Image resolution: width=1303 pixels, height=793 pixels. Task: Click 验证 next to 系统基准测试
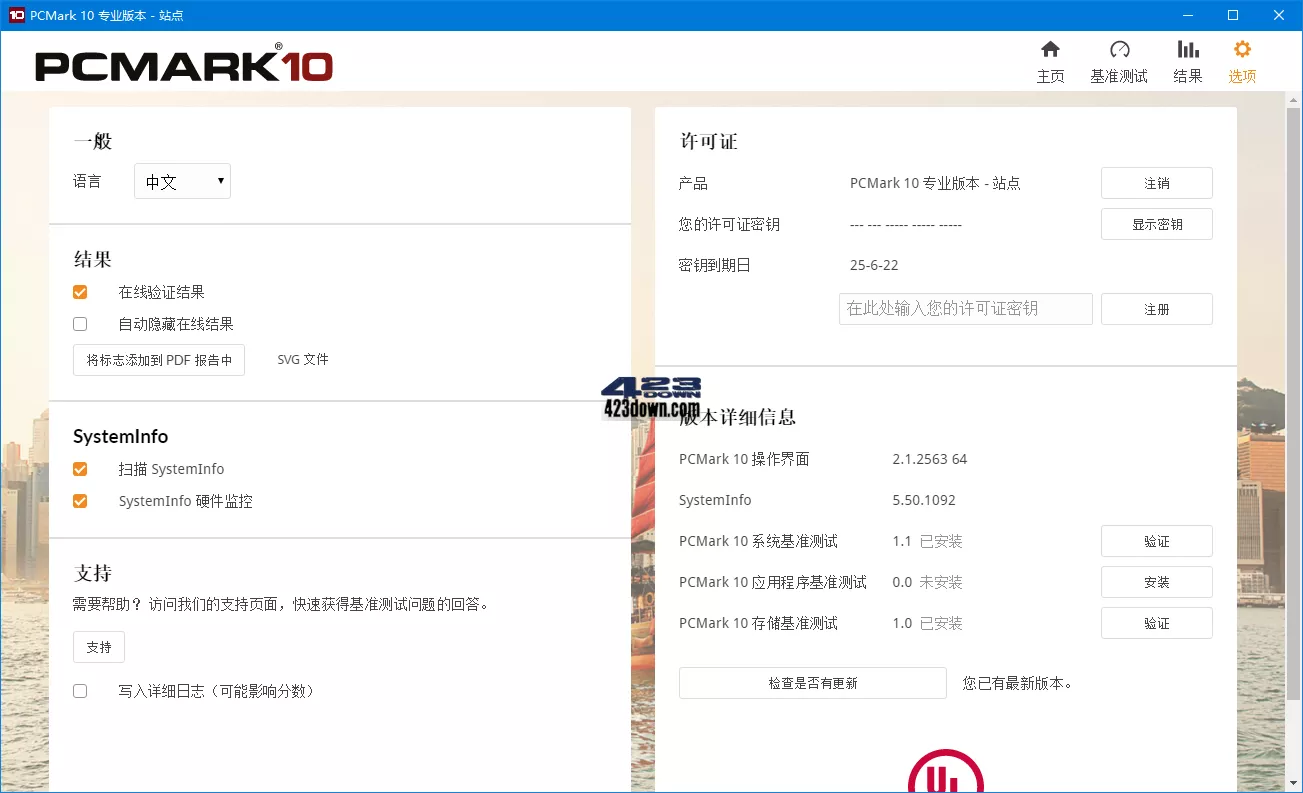coord(1156,541)
